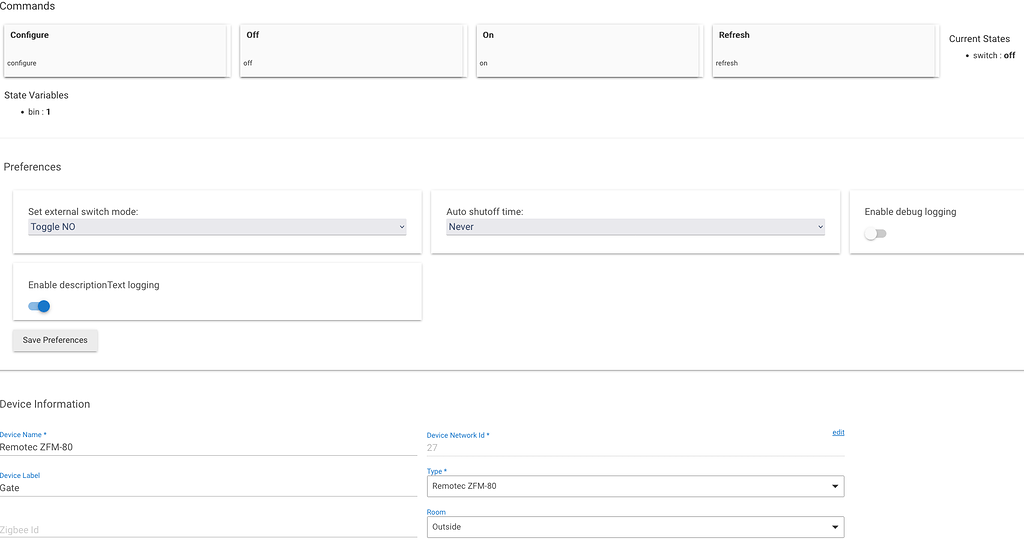Focus the Device Name text field
1024x544 pixels.
coord(208,447)
